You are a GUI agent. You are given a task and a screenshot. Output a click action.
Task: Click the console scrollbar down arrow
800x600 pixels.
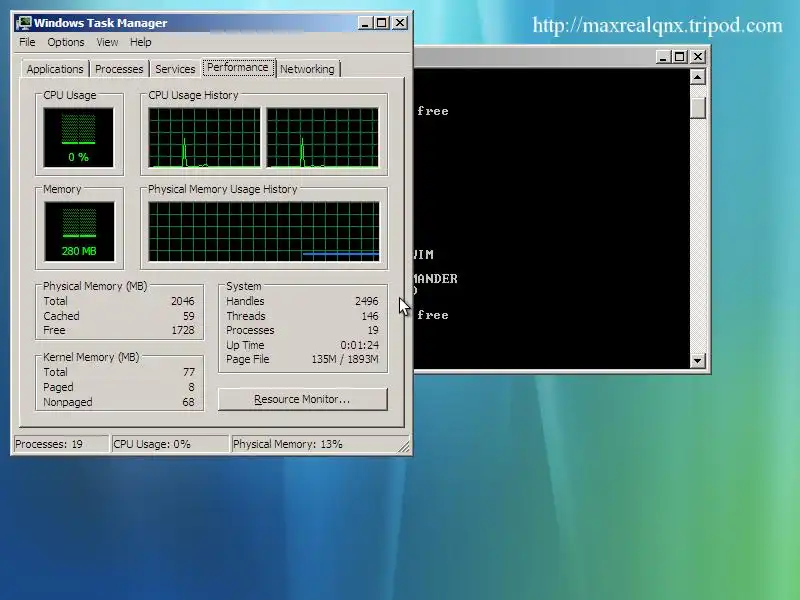click(x=697, y=360)
